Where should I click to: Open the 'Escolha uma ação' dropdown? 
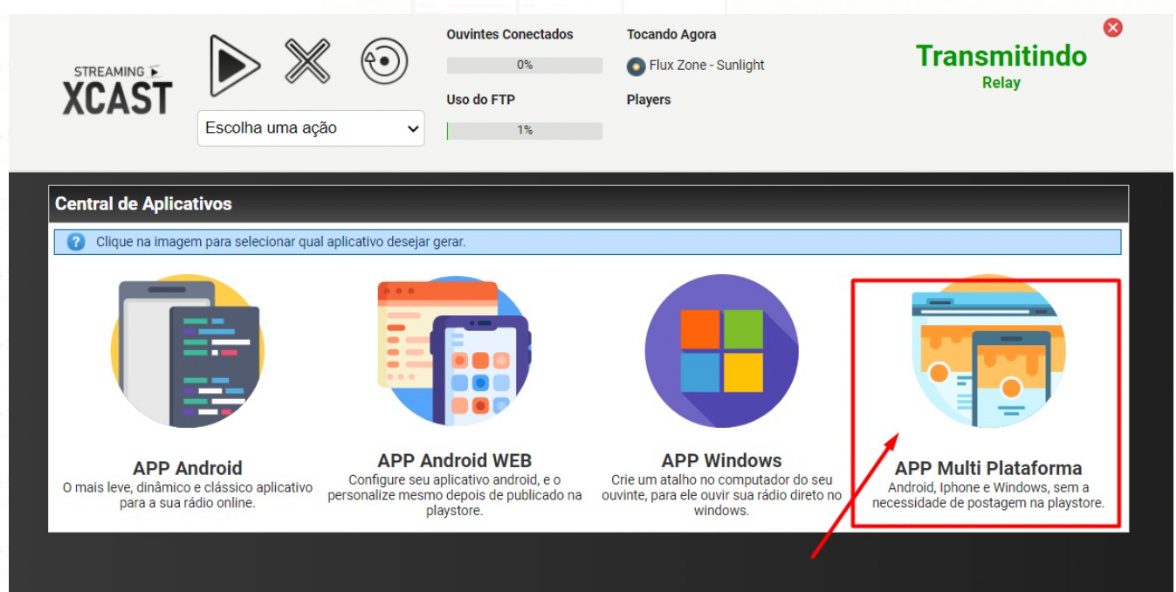(310, 128)
